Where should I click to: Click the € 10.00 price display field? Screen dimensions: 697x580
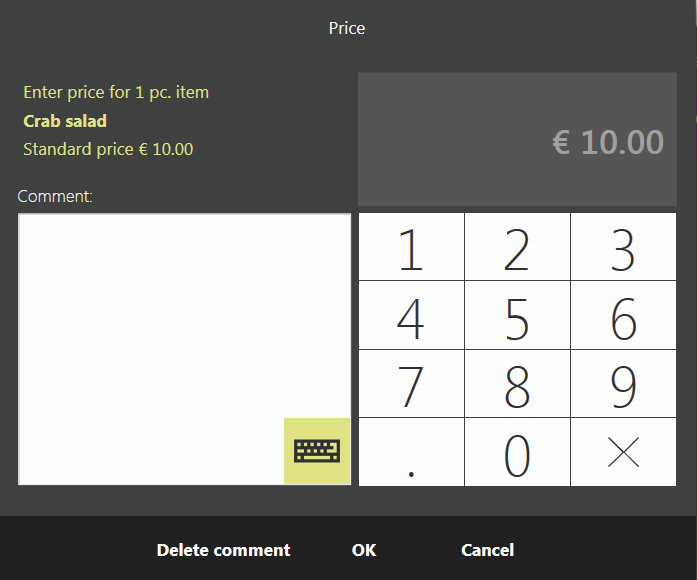[x=517, y=140]
